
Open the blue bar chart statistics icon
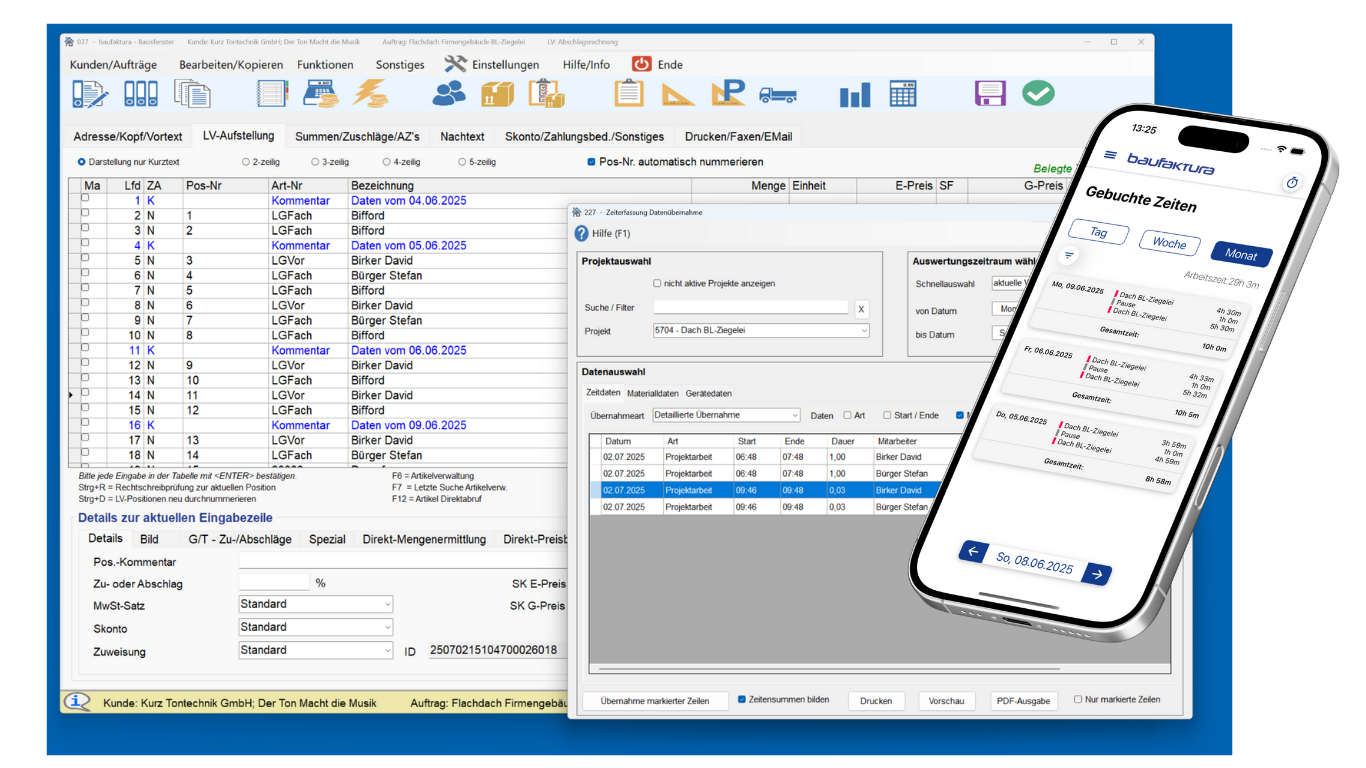click(x=855, y=96)
